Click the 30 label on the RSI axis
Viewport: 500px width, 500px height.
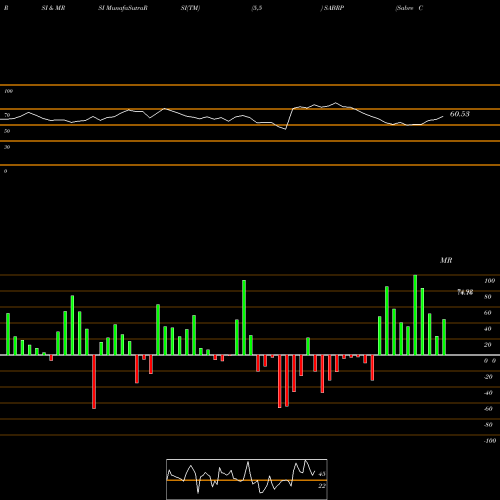coord(7,147)
